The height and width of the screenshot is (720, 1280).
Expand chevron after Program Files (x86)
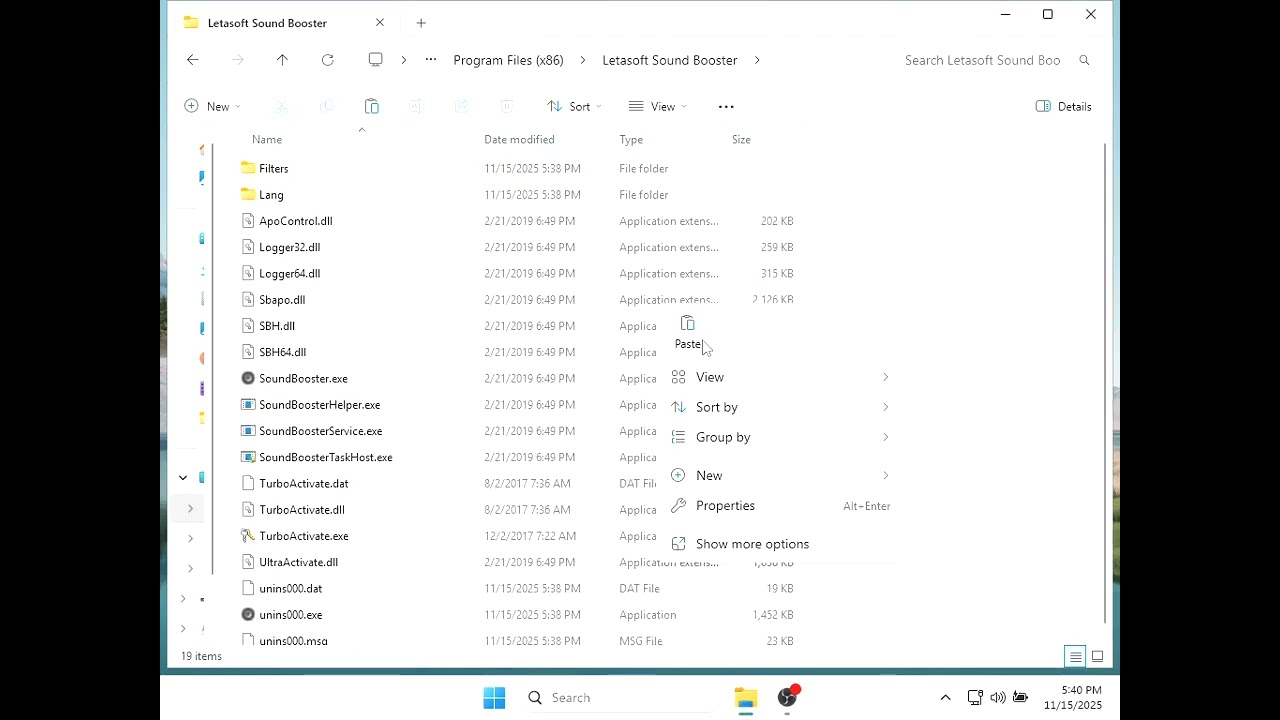[x=583, y=60]
